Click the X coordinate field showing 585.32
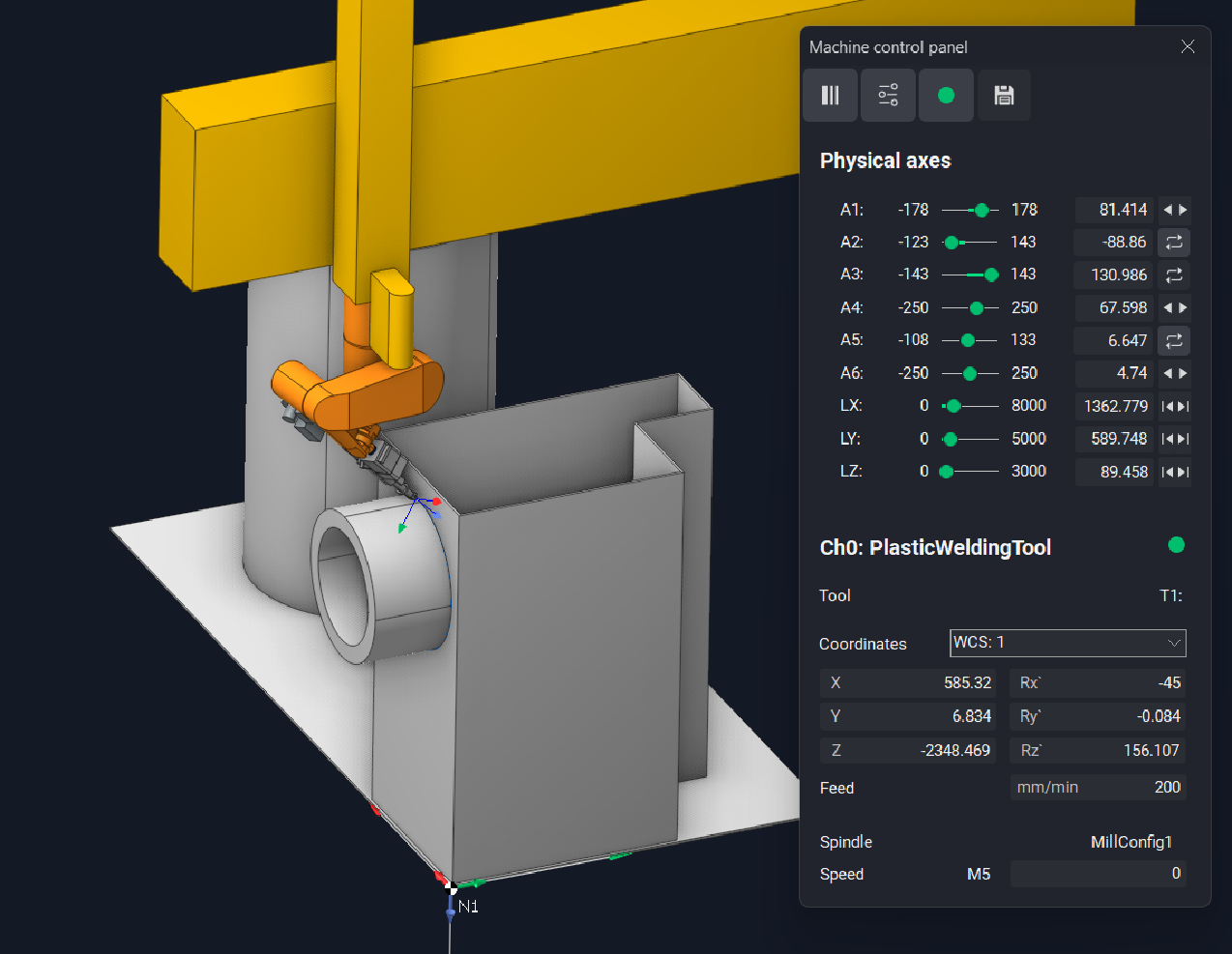The image size is (1232, 954). tap(907, 682)
